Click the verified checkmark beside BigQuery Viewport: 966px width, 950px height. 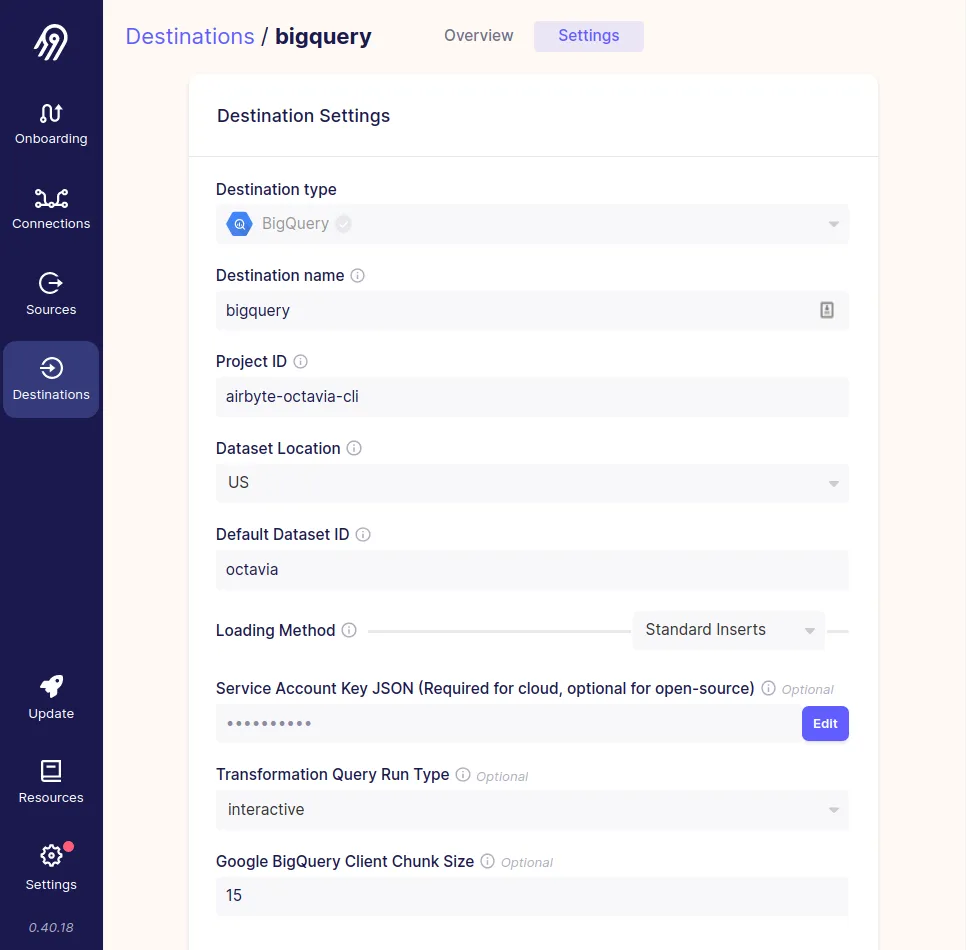click(344, 224)
